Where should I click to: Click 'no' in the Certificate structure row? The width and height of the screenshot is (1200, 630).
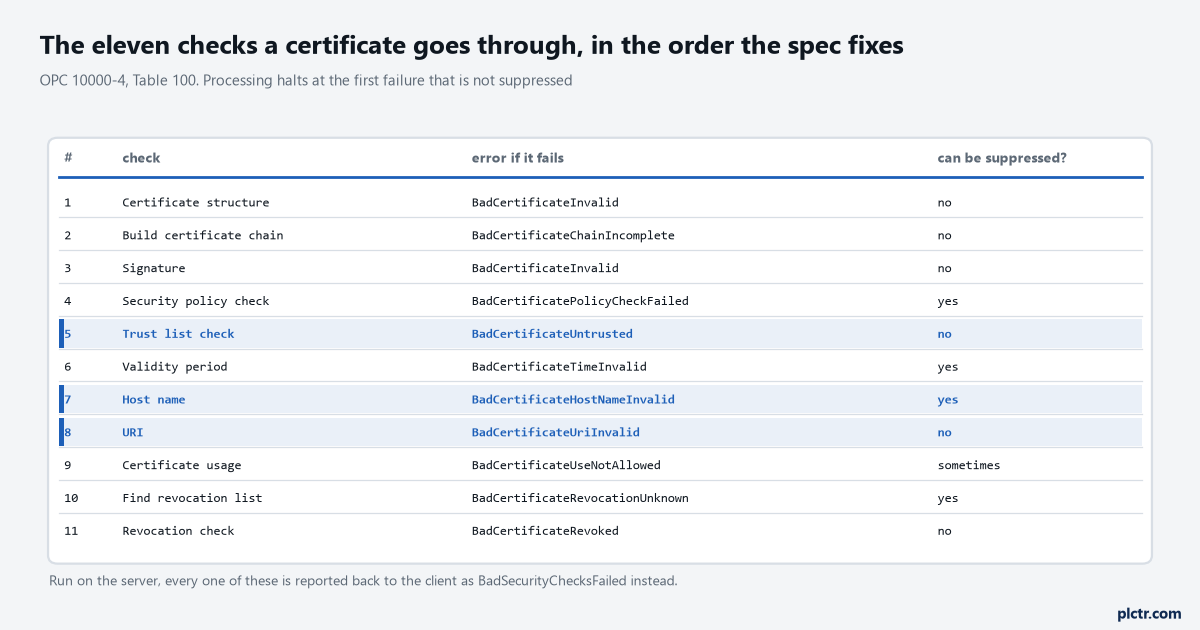click(x=944, y=202)
